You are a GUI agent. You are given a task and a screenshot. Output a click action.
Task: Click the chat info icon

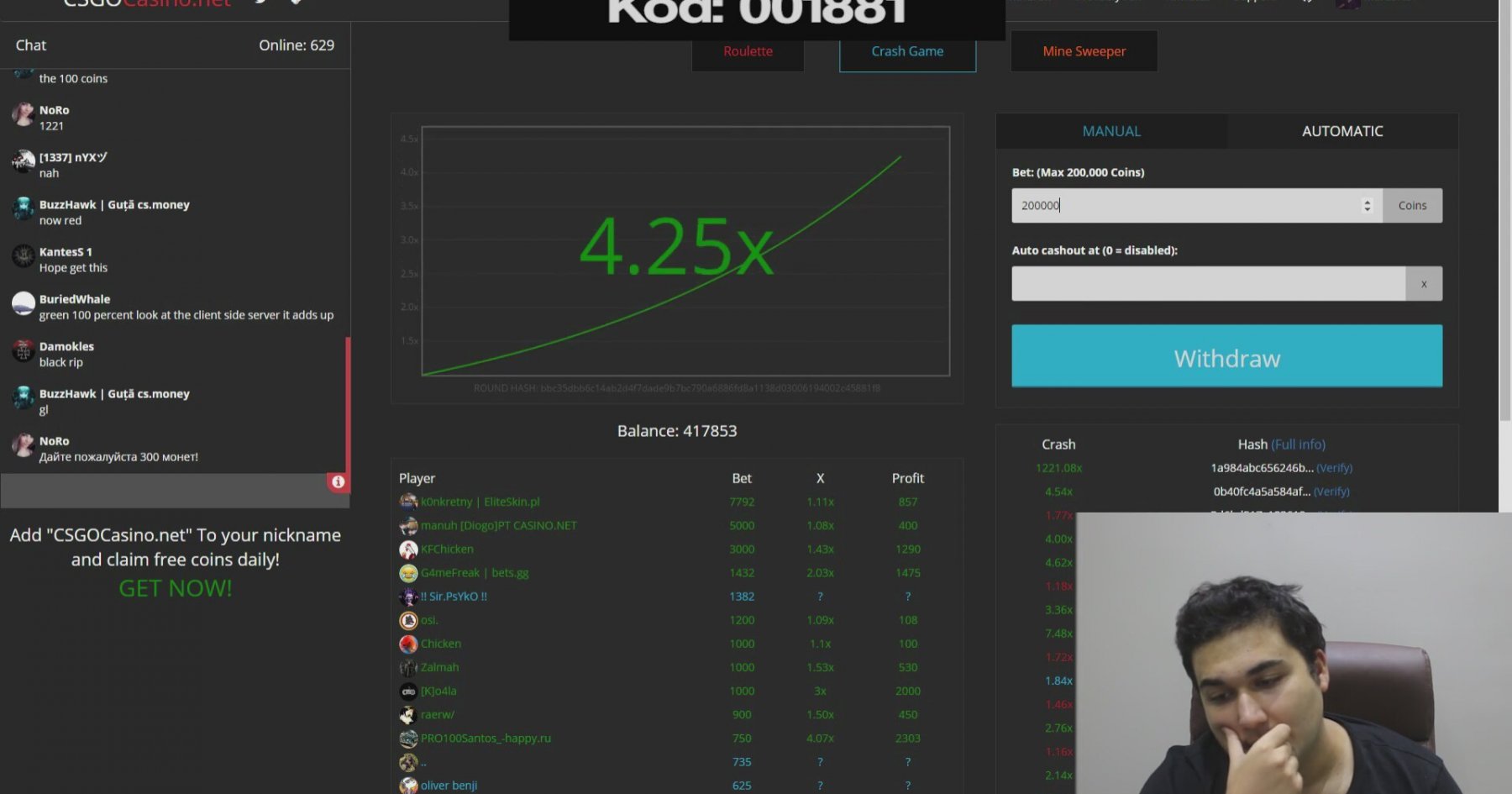coord(338,481)
